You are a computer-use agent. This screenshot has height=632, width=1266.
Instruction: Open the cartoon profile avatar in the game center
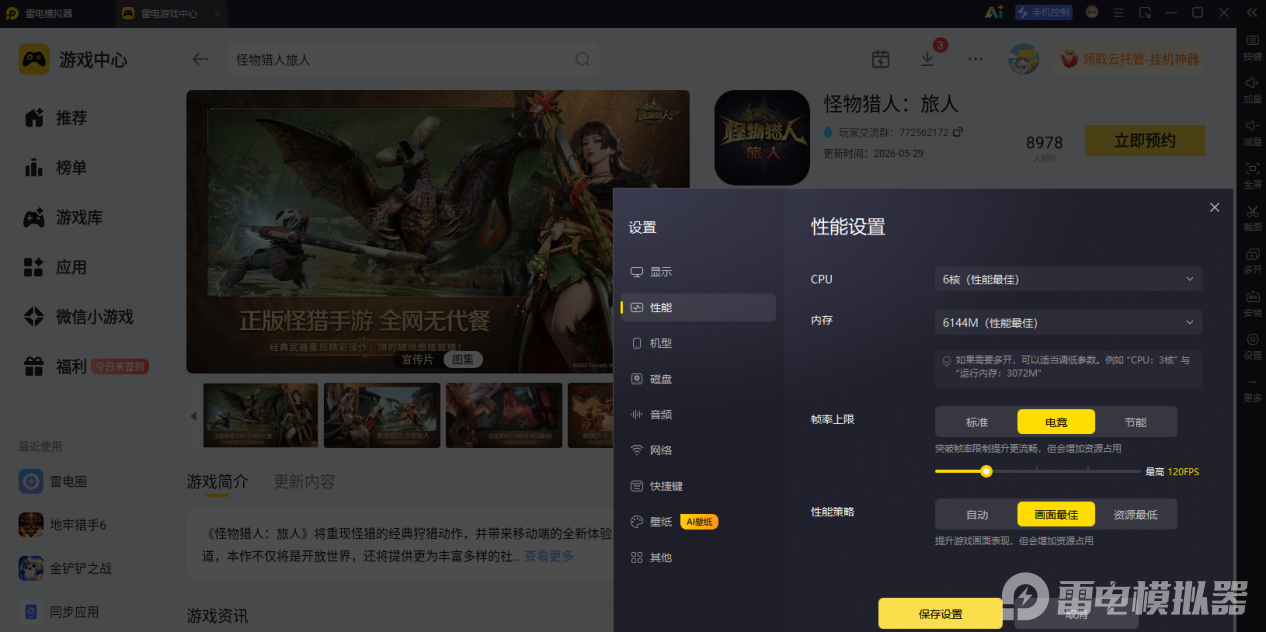click(1023, 59)
